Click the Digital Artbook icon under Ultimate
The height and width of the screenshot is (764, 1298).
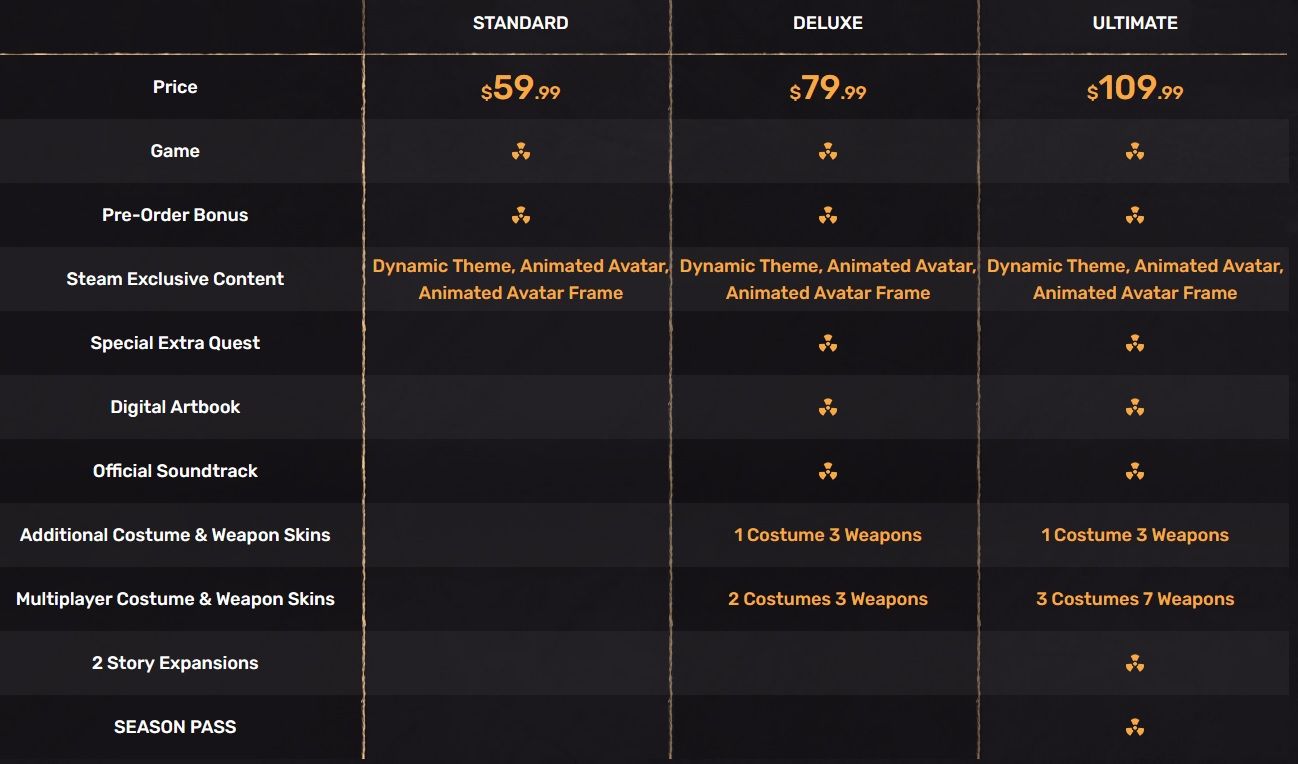pyautogui.click(x=1135, y=407)
